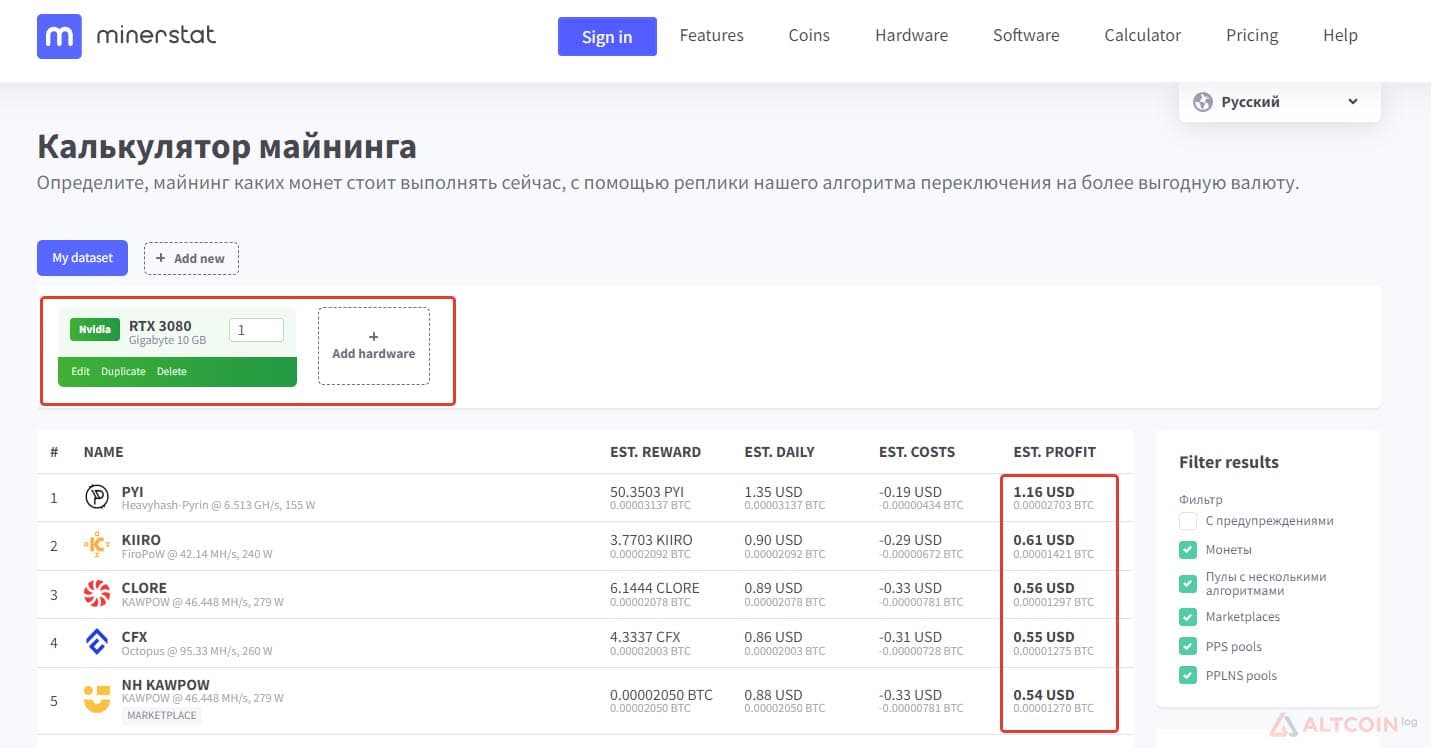The width and height of the screenshot is (1431, 748).
Task: Uncheck 'Пулы с несколькими алгоритмами' checkbox
Action: (x=1188, y=584)
